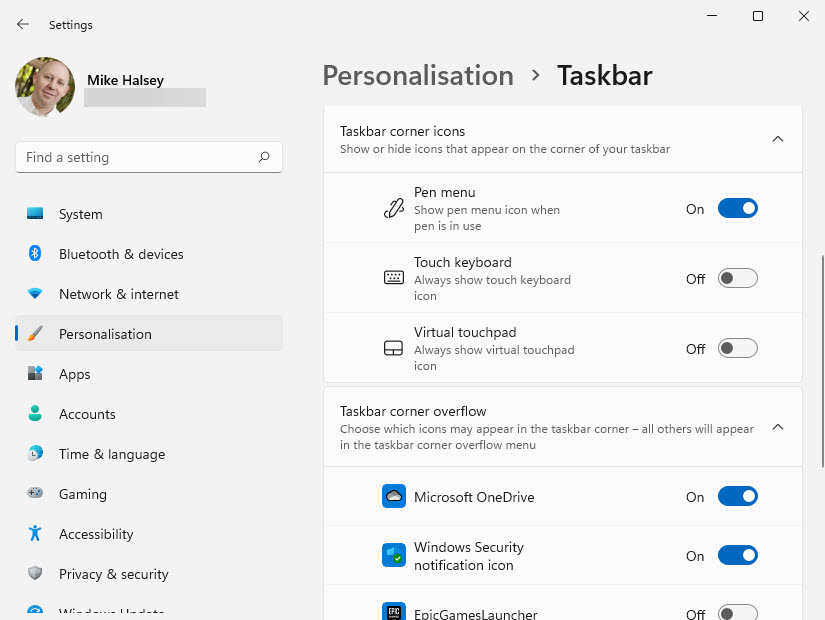Click the Mike Halsey profile picture

(45, 87)
